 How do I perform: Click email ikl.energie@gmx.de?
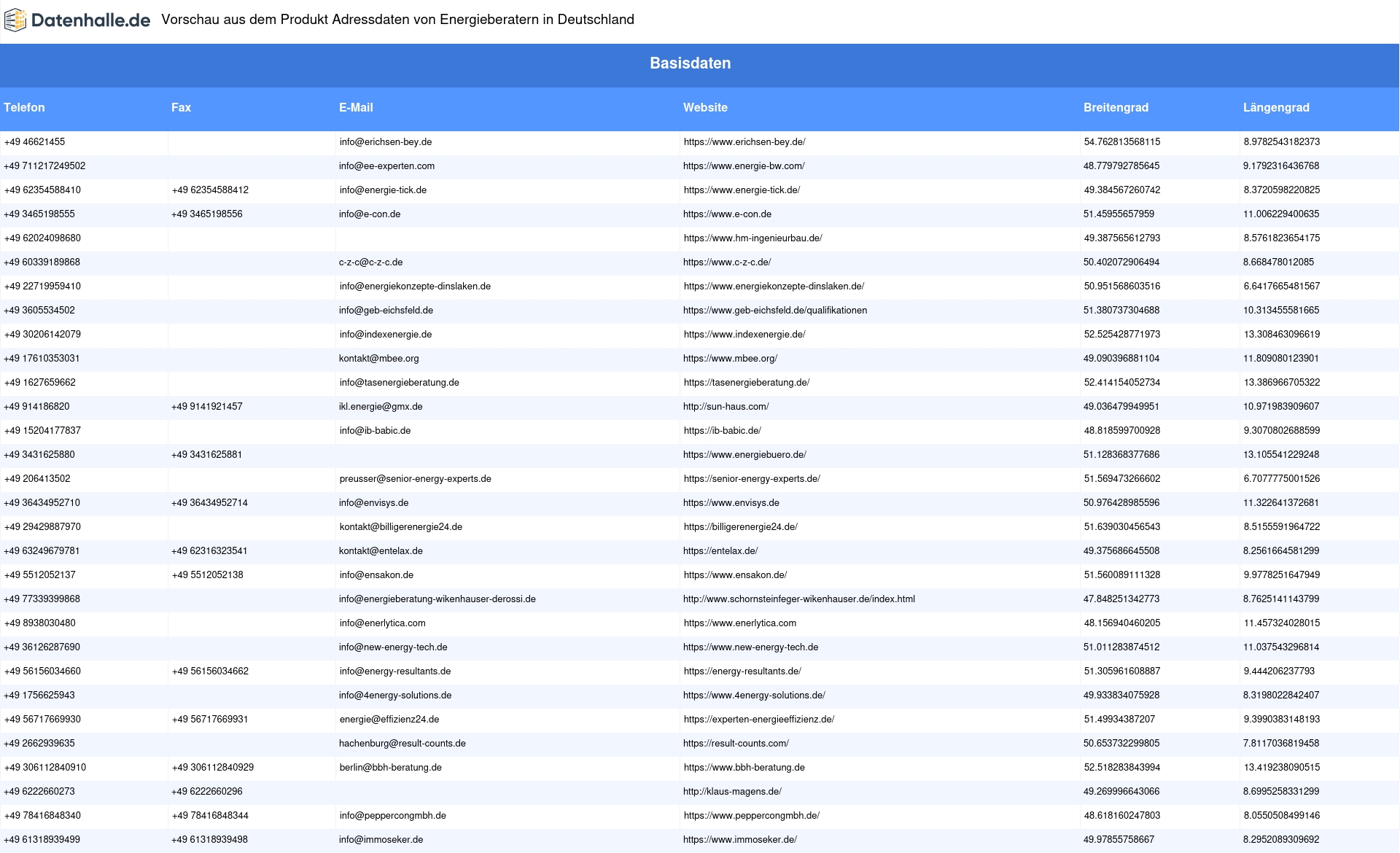381,407
